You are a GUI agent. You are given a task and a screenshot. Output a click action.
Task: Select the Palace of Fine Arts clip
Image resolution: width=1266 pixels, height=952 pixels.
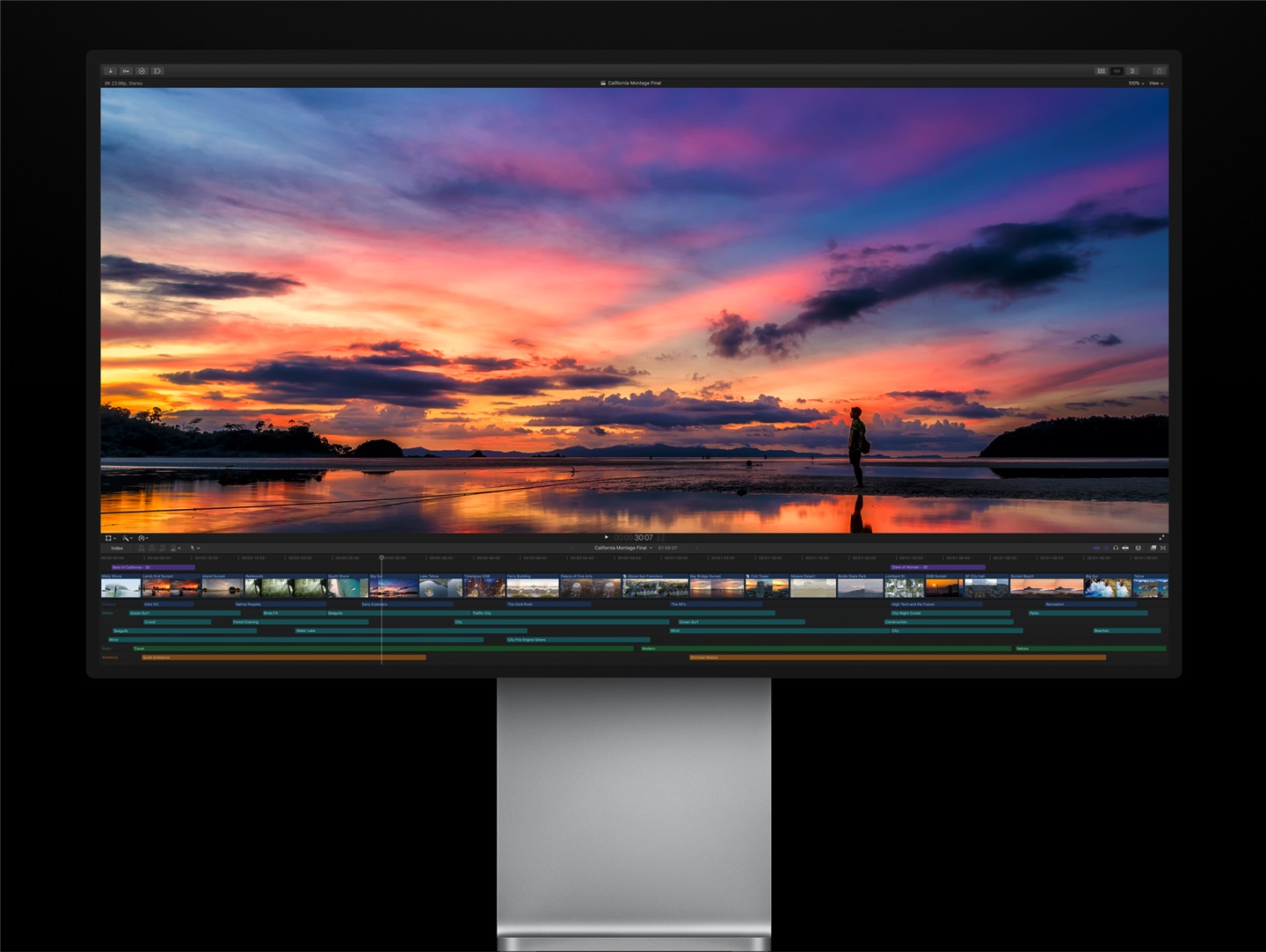pos(591,586)
